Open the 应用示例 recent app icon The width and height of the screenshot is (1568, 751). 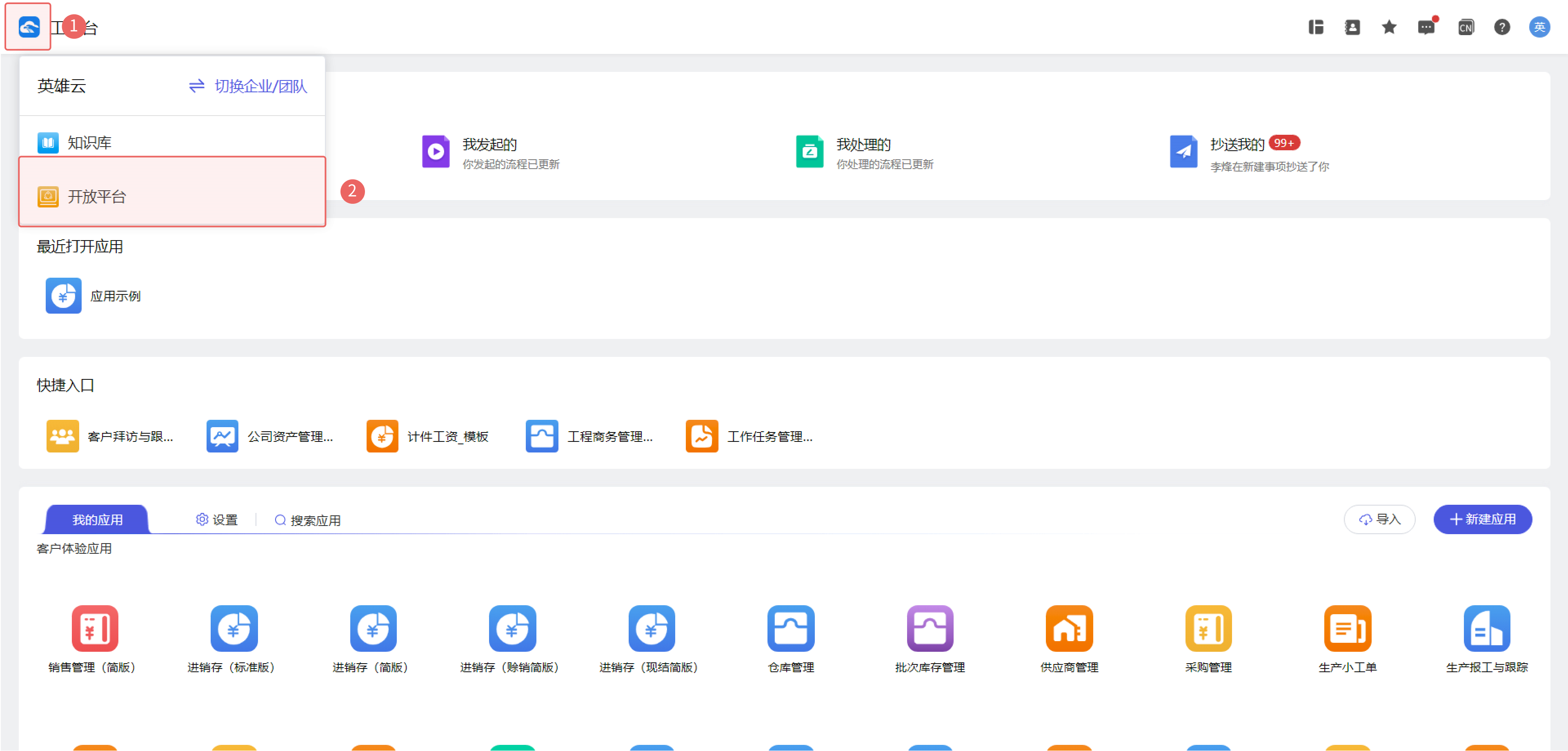(63, 296)
